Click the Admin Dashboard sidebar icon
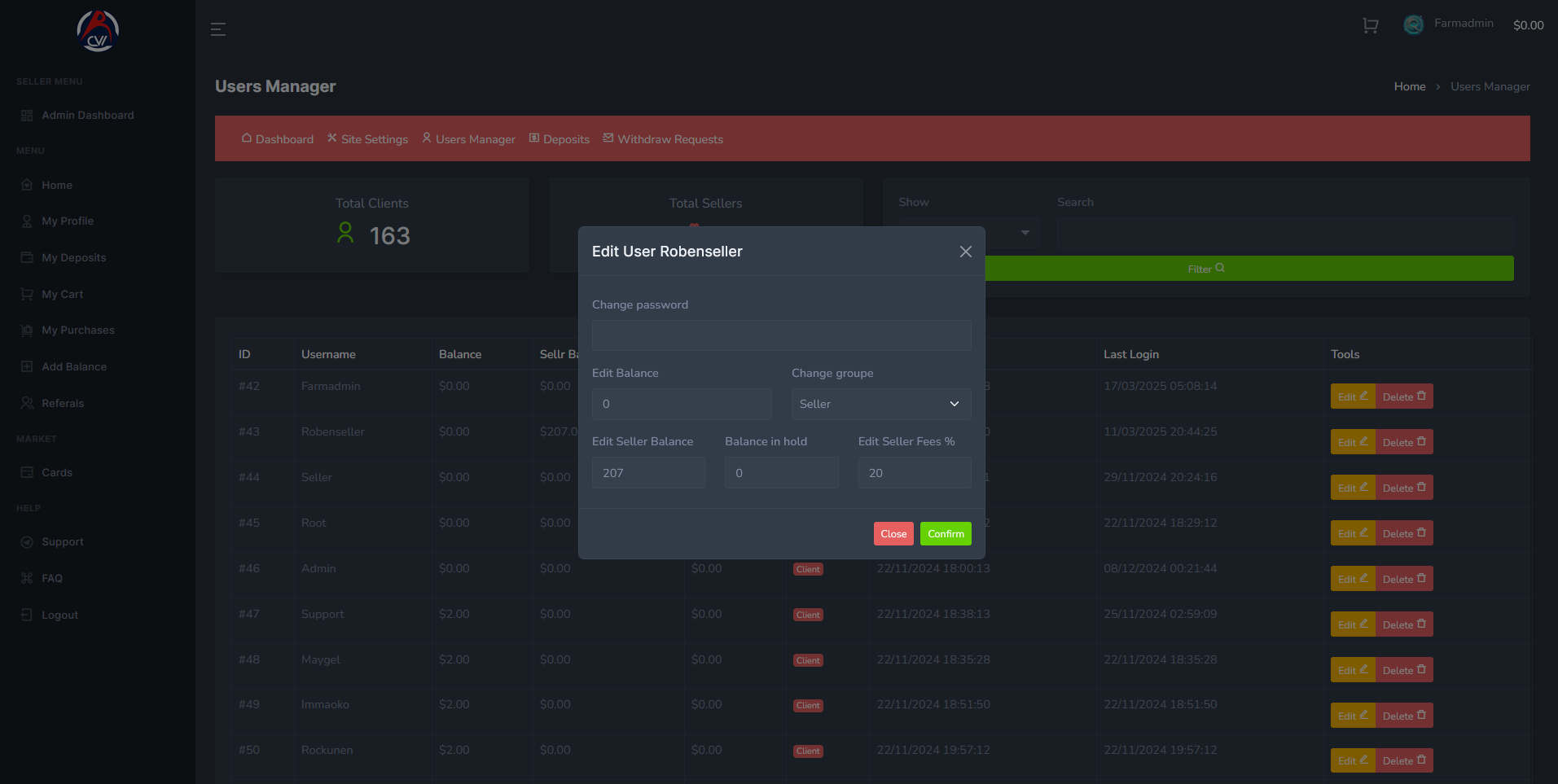1558x784 pixels. tap(27, 116)
